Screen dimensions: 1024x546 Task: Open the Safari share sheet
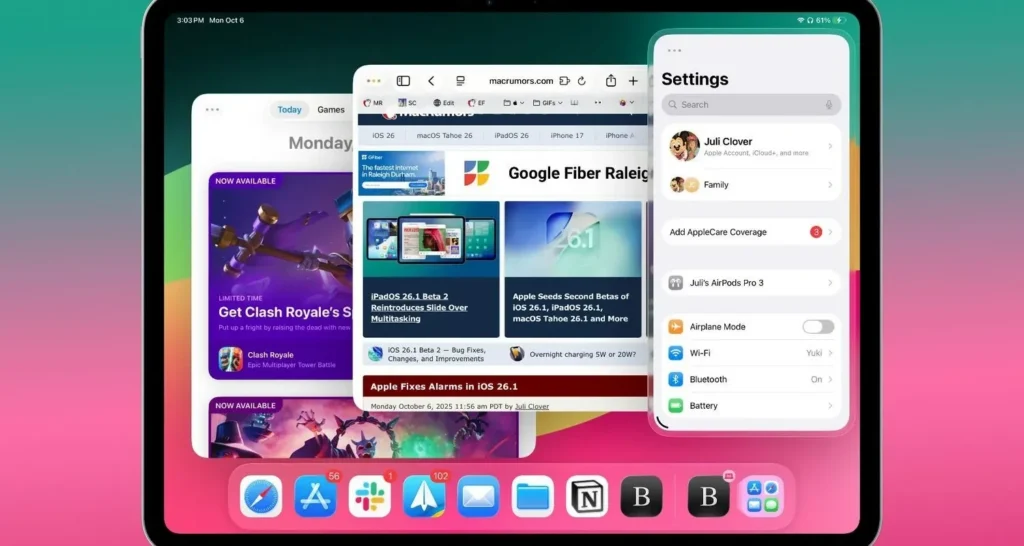tap(611, 80)
